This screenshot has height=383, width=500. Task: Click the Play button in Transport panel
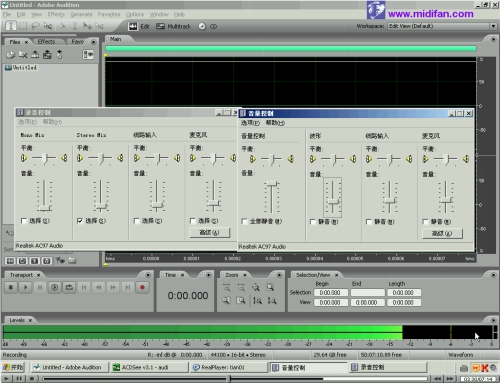25,287
